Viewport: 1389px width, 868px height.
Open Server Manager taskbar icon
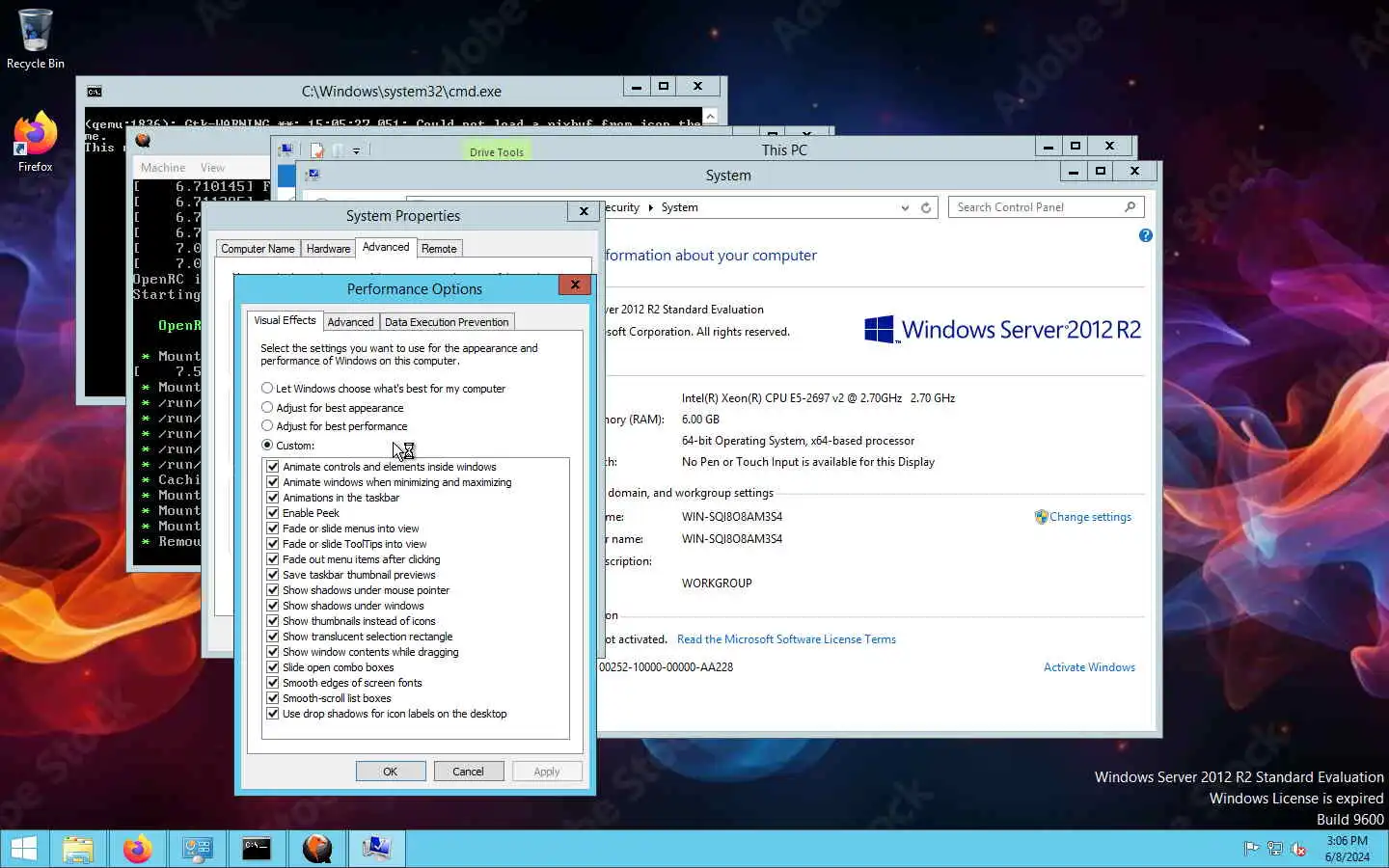197,849
